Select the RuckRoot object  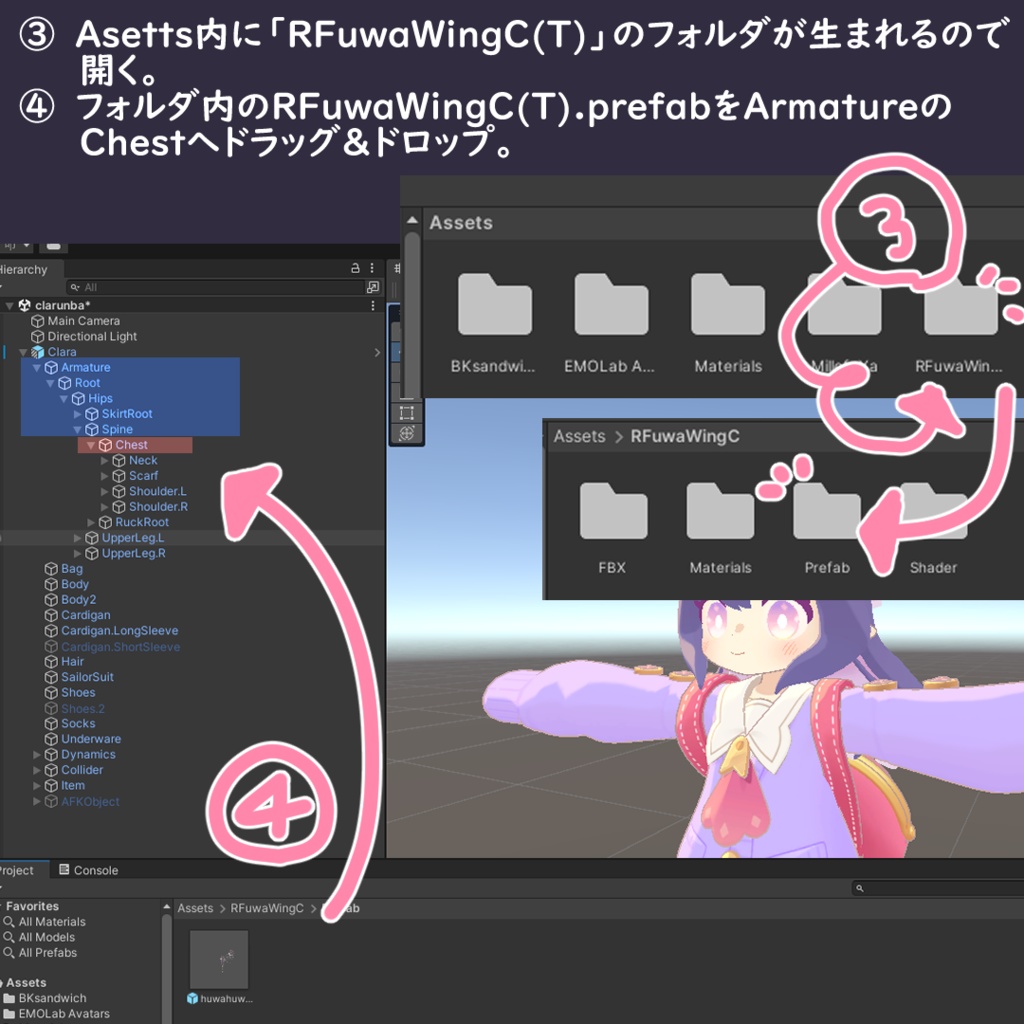(142, 522)
